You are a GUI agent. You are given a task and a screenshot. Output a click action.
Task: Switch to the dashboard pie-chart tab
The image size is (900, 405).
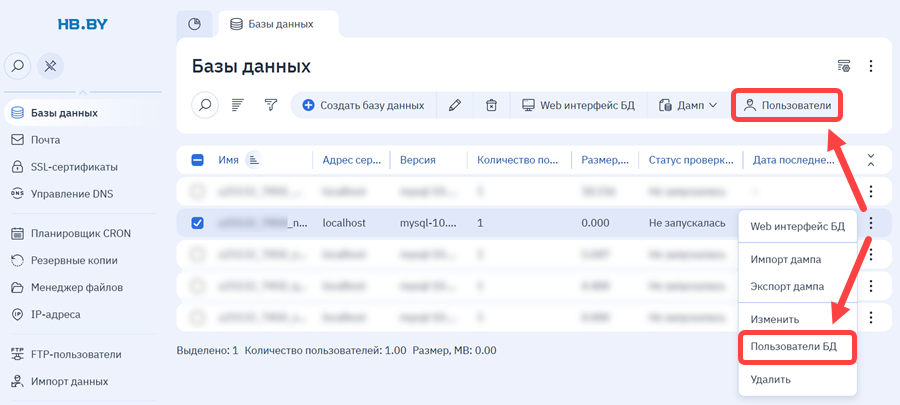click(x=195, y=24)
